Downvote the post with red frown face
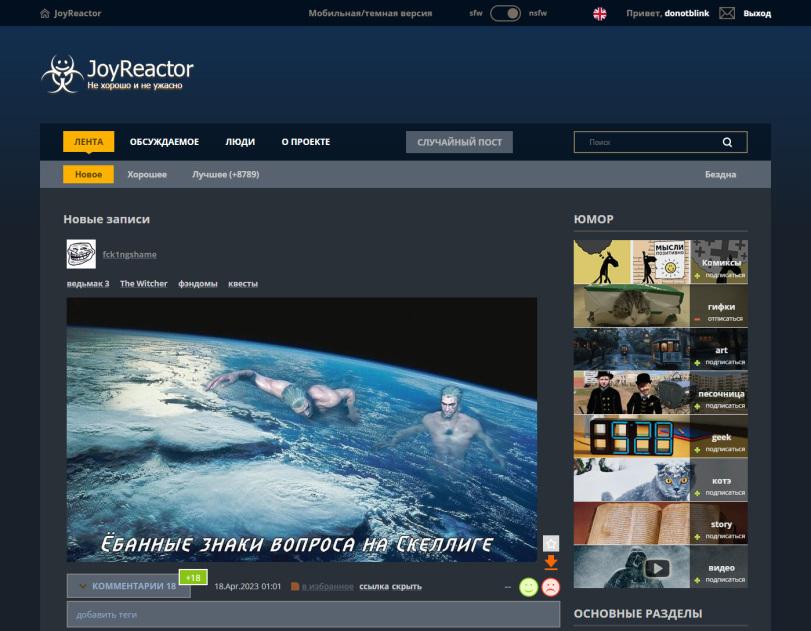The width and height of the screenshot is (811, 631). click(551, 587)
